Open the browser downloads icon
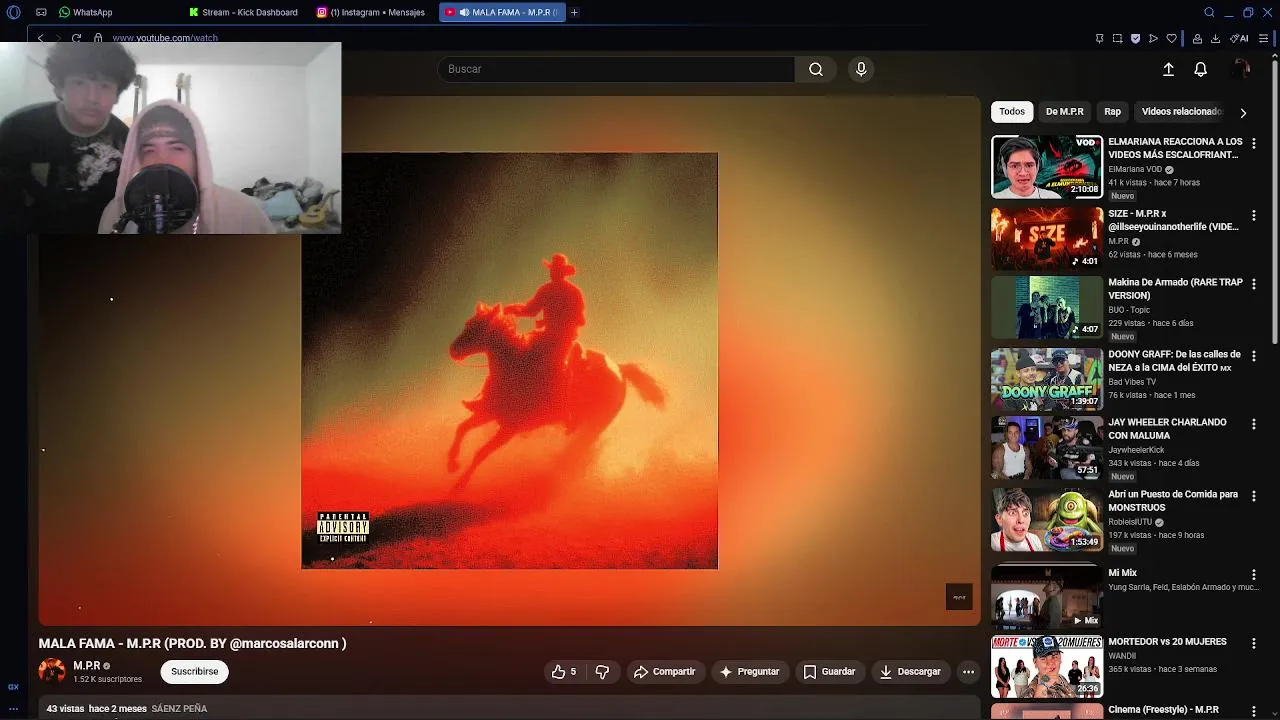1280x720 pixels. 1215,38
